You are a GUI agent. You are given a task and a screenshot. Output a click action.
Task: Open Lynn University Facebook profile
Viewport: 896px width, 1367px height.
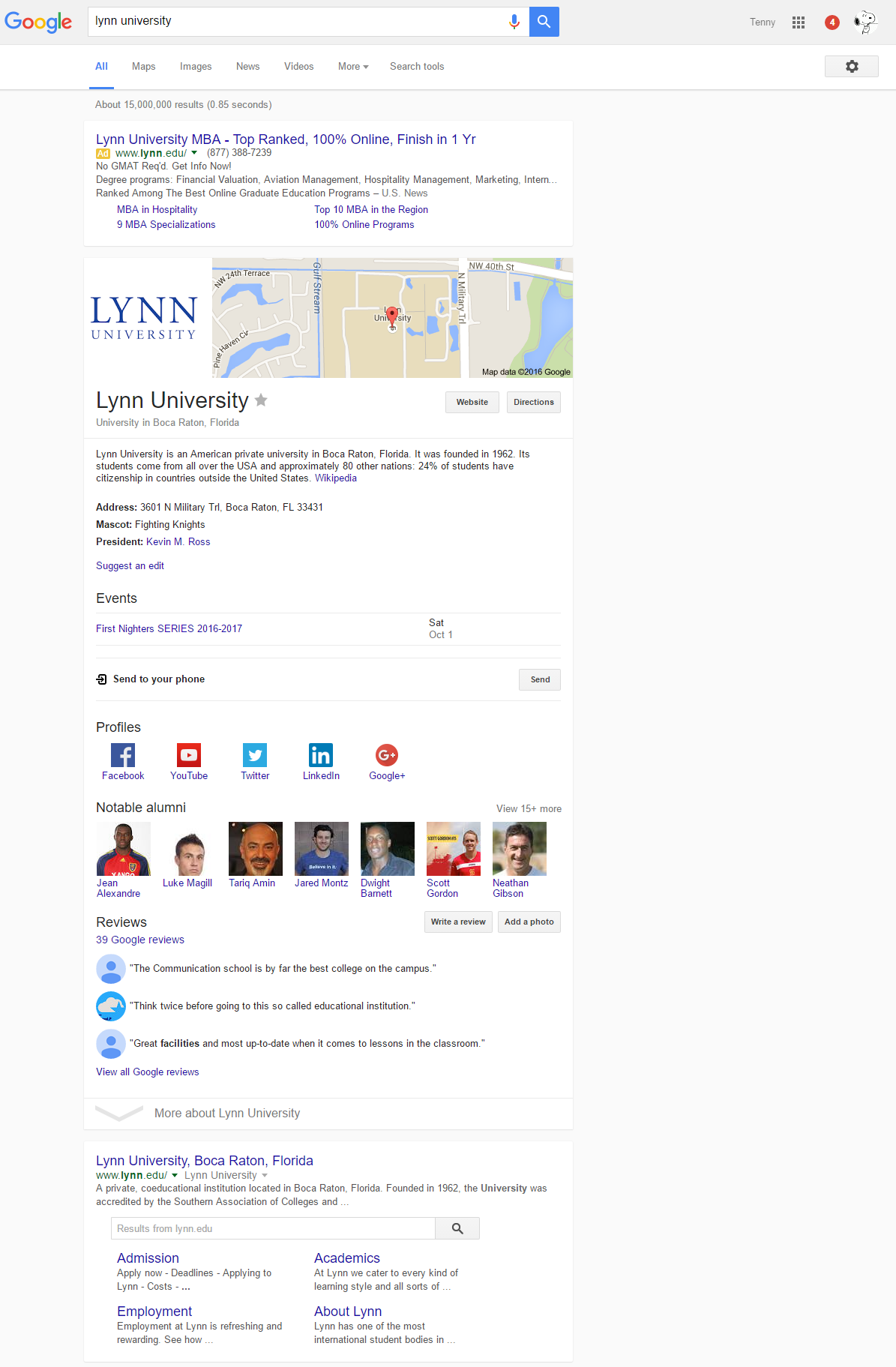[123, 755]
